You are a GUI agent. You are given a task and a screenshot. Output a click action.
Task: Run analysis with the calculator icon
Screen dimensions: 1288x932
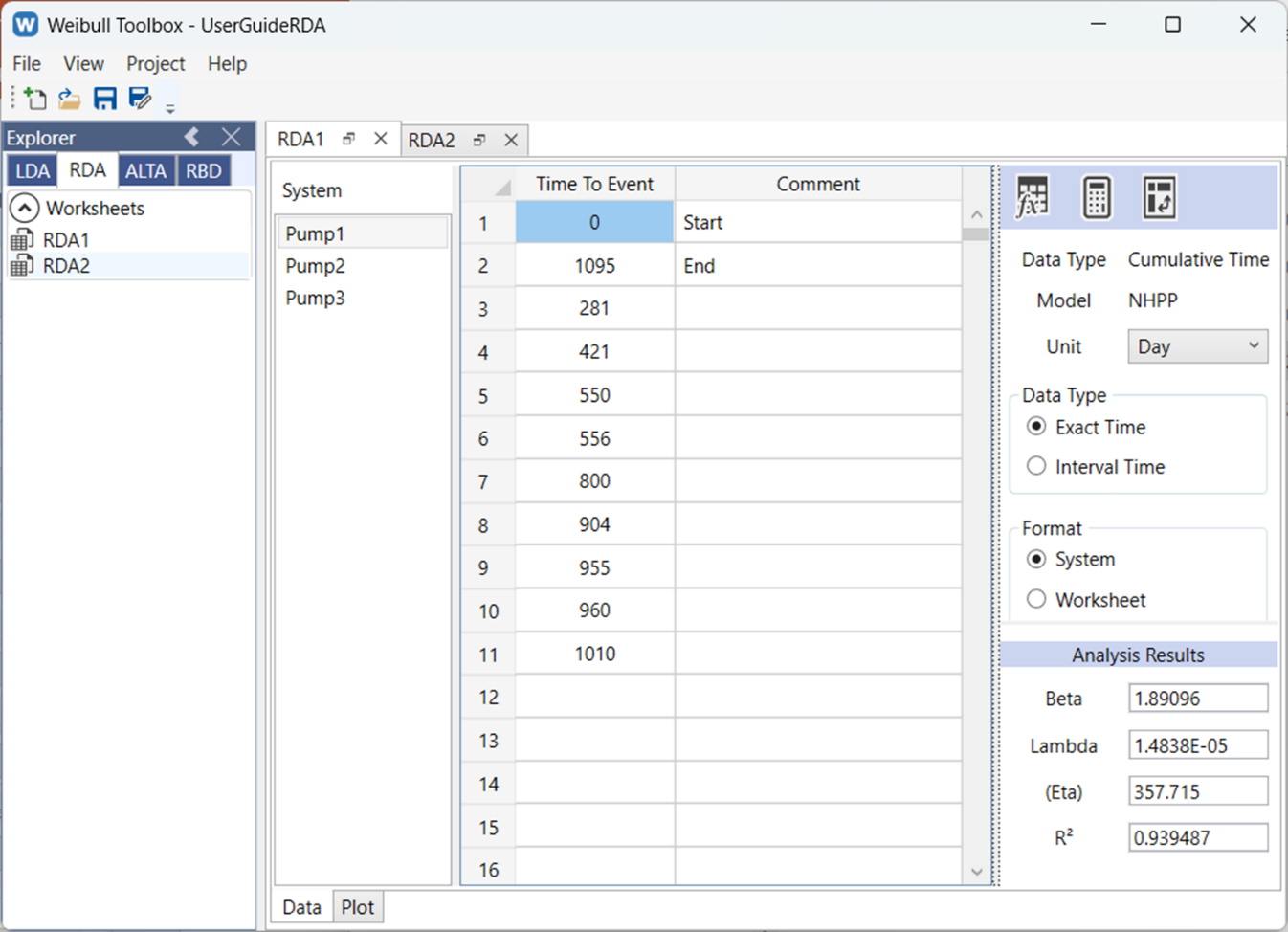[x=1097, y=197]
